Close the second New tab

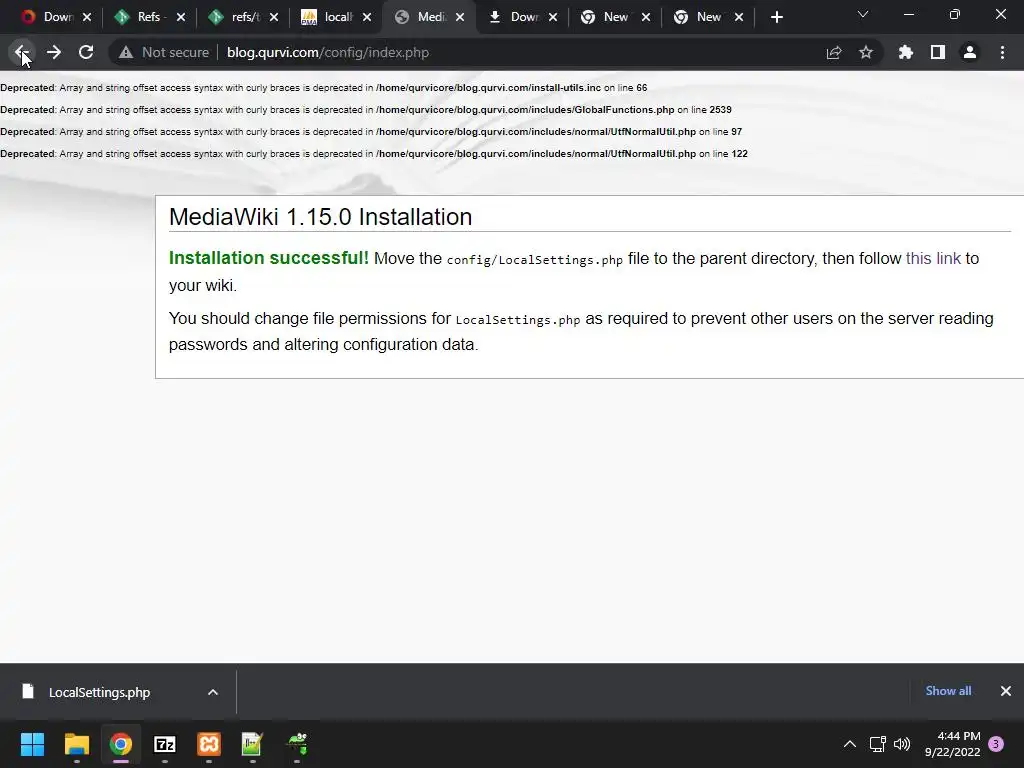739,17
